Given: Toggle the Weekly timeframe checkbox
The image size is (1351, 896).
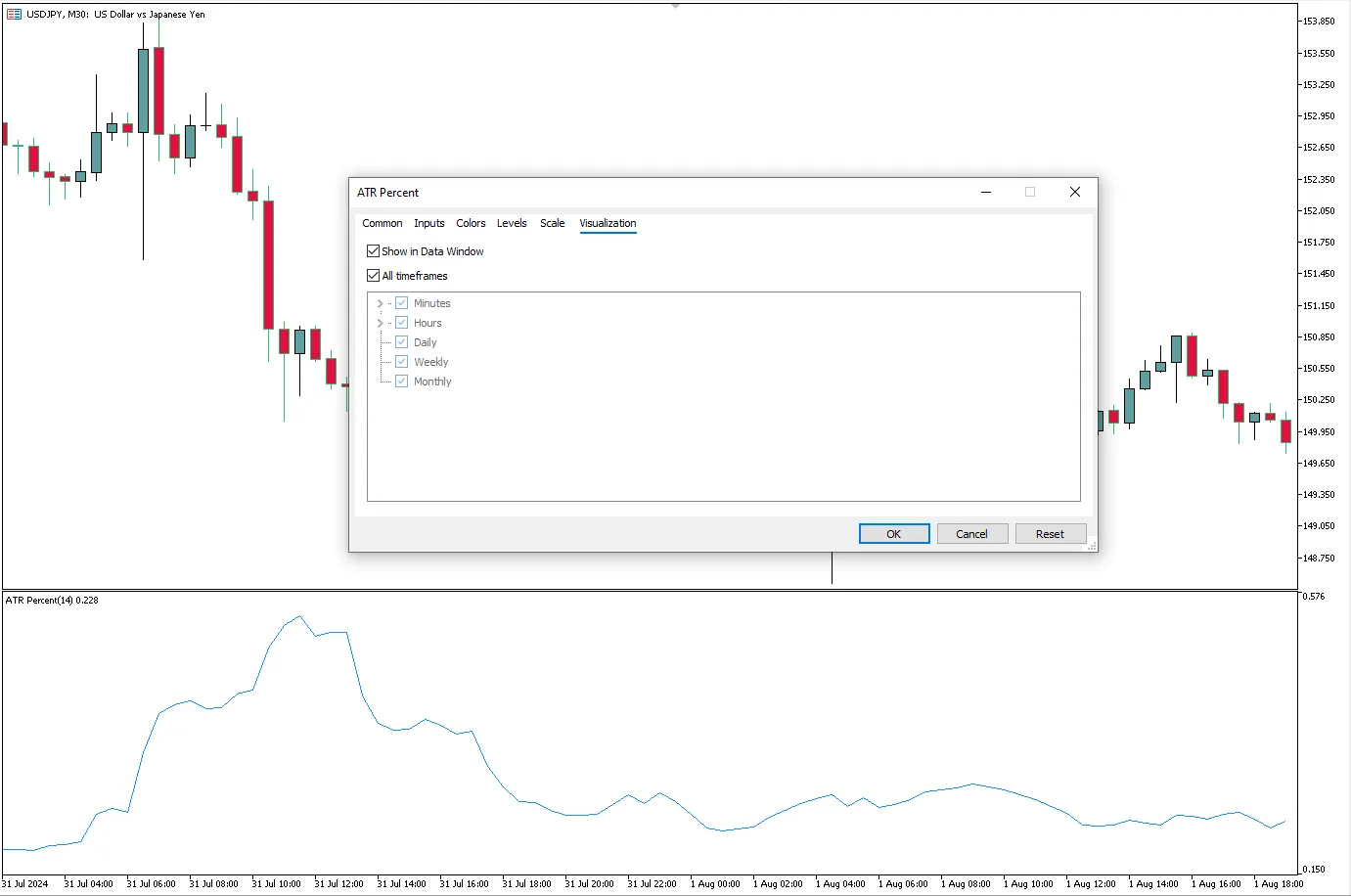Looking at the screenshot, I should (x=401, y=362).
